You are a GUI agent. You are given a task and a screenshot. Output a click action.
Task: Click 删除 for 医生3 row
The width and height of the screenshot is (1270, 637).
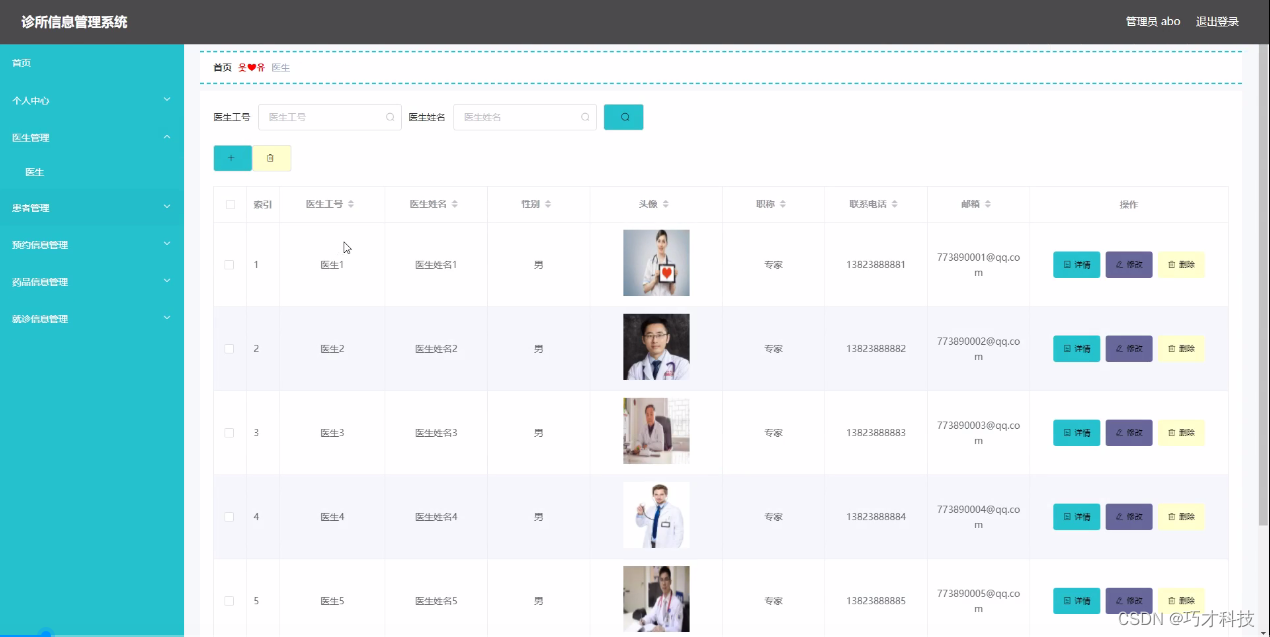(x=1181, y=433)
